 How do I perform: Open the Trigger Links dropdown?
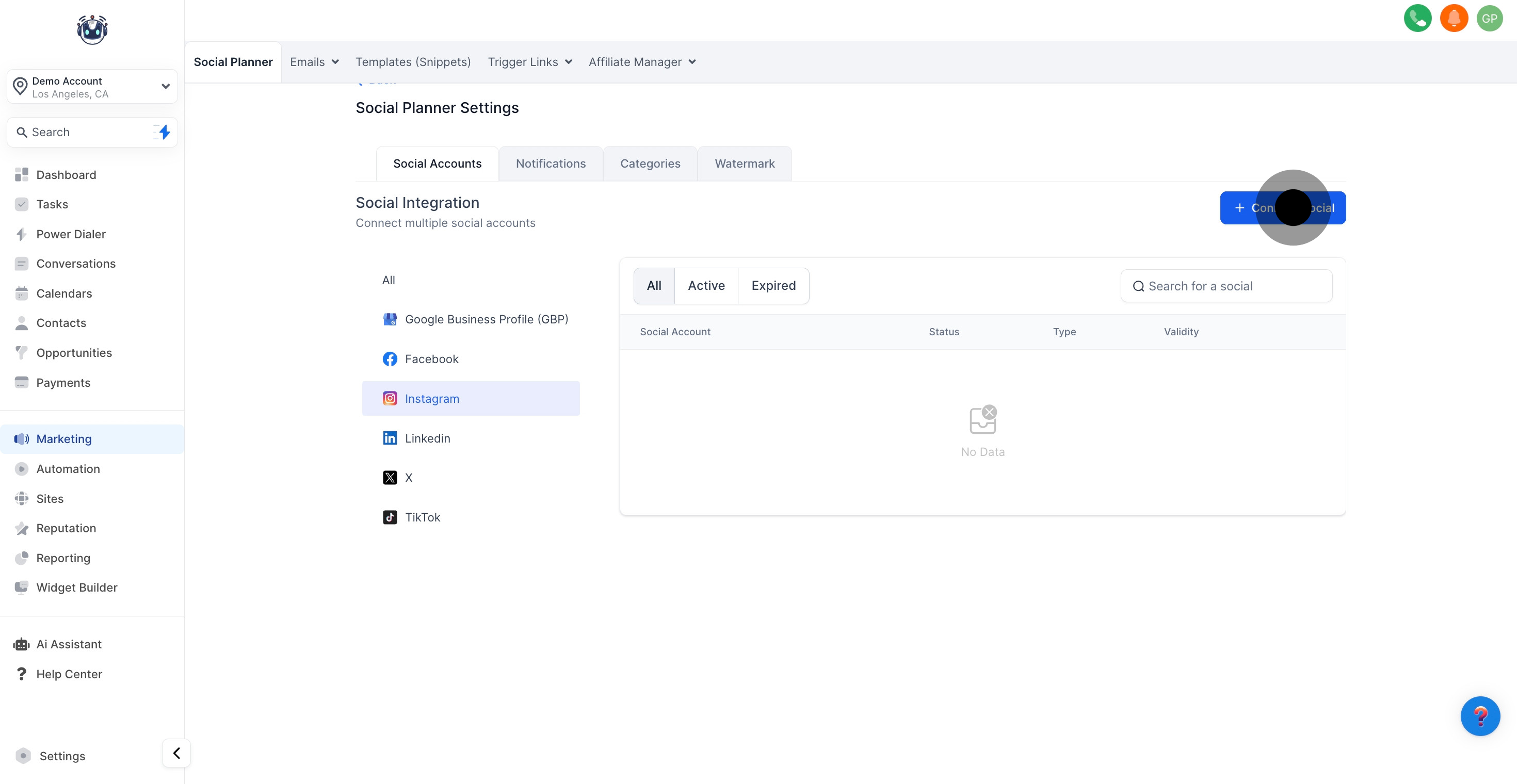pyautogui.click(x=529, y=62)
